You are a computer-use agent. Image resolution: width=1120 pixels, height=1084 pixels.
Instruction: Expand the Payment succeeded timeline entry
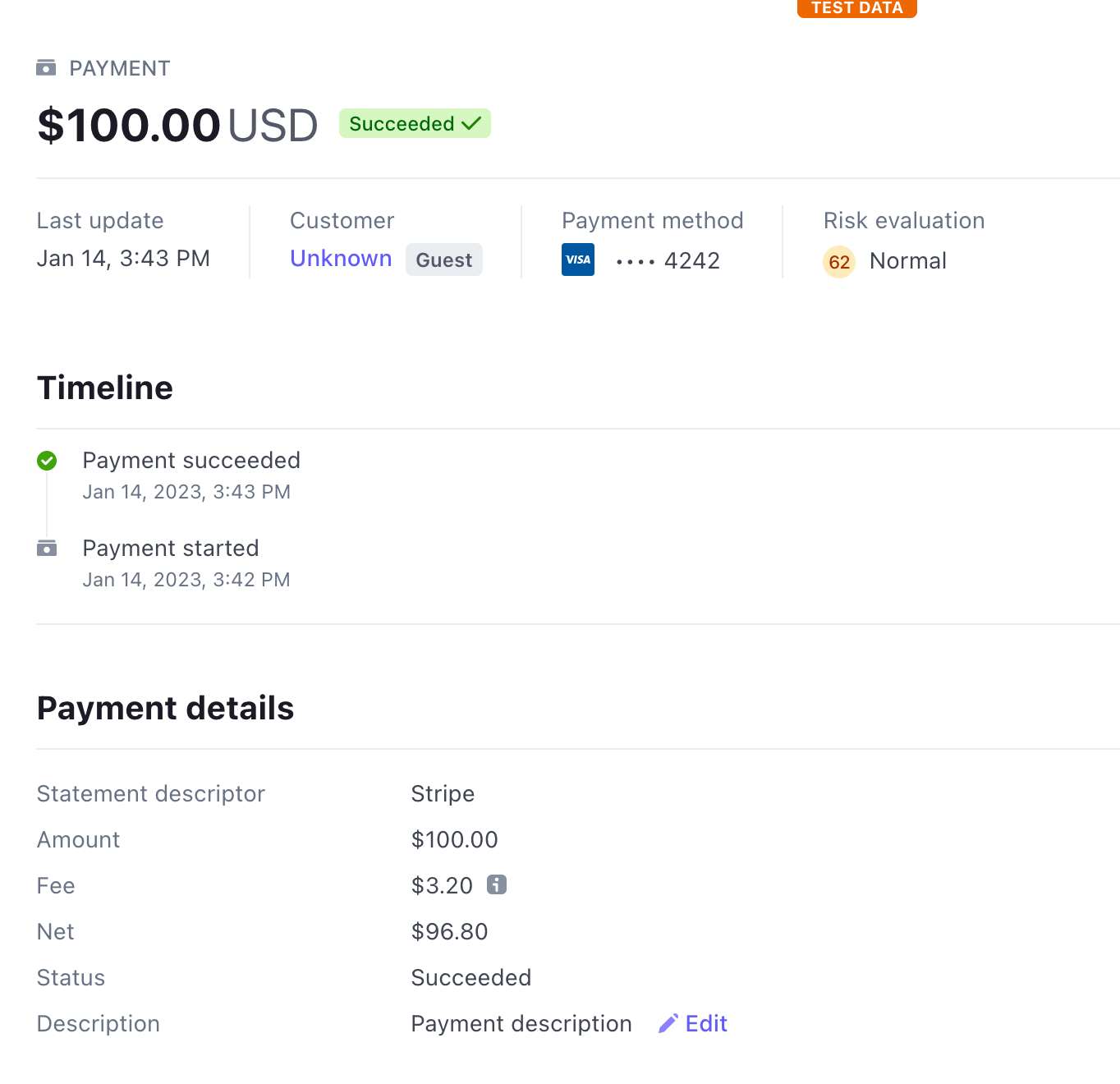click(x=191, y=460)
